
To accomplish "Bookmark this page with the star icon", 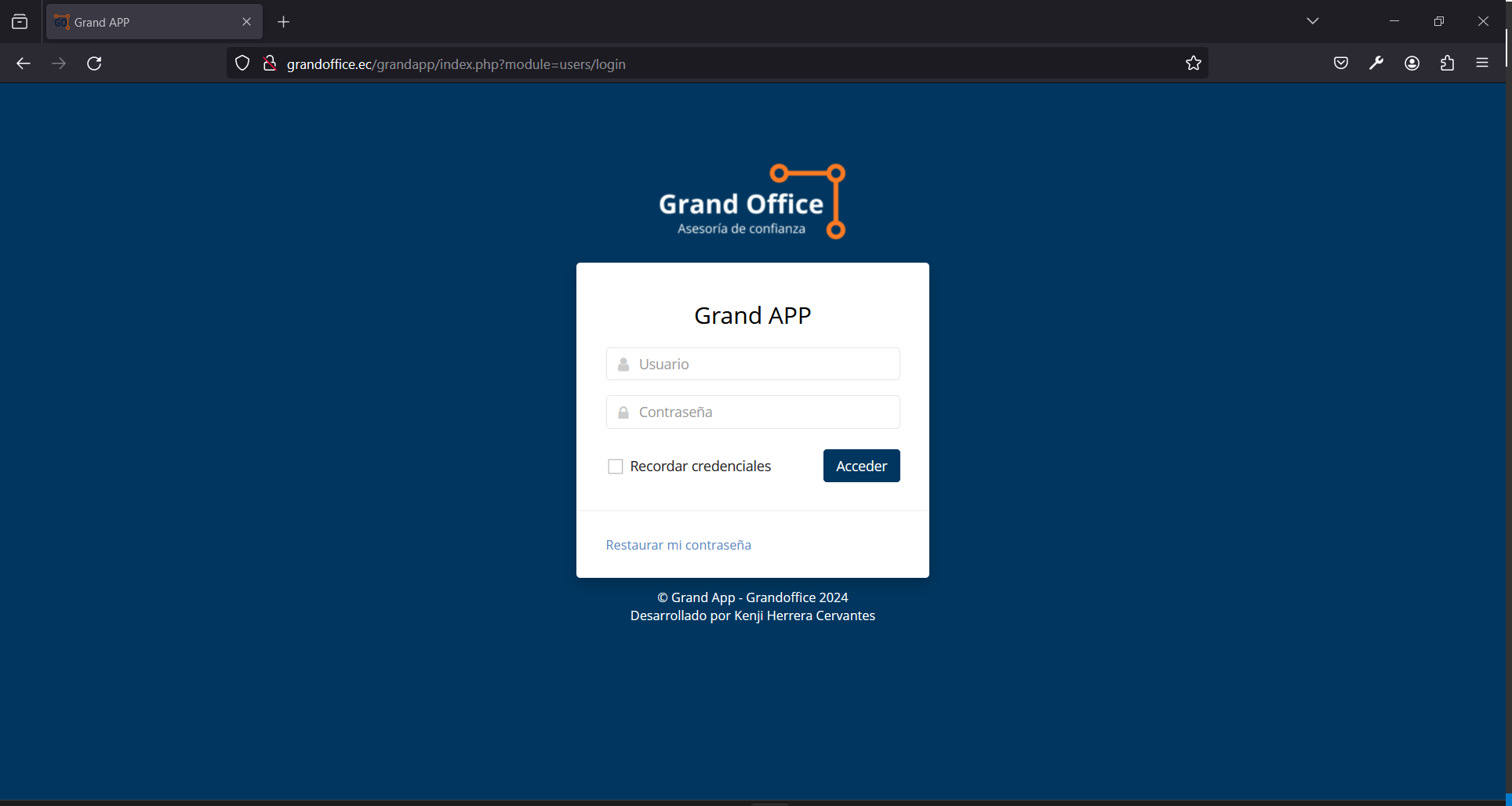I will tap(1194, 64).
